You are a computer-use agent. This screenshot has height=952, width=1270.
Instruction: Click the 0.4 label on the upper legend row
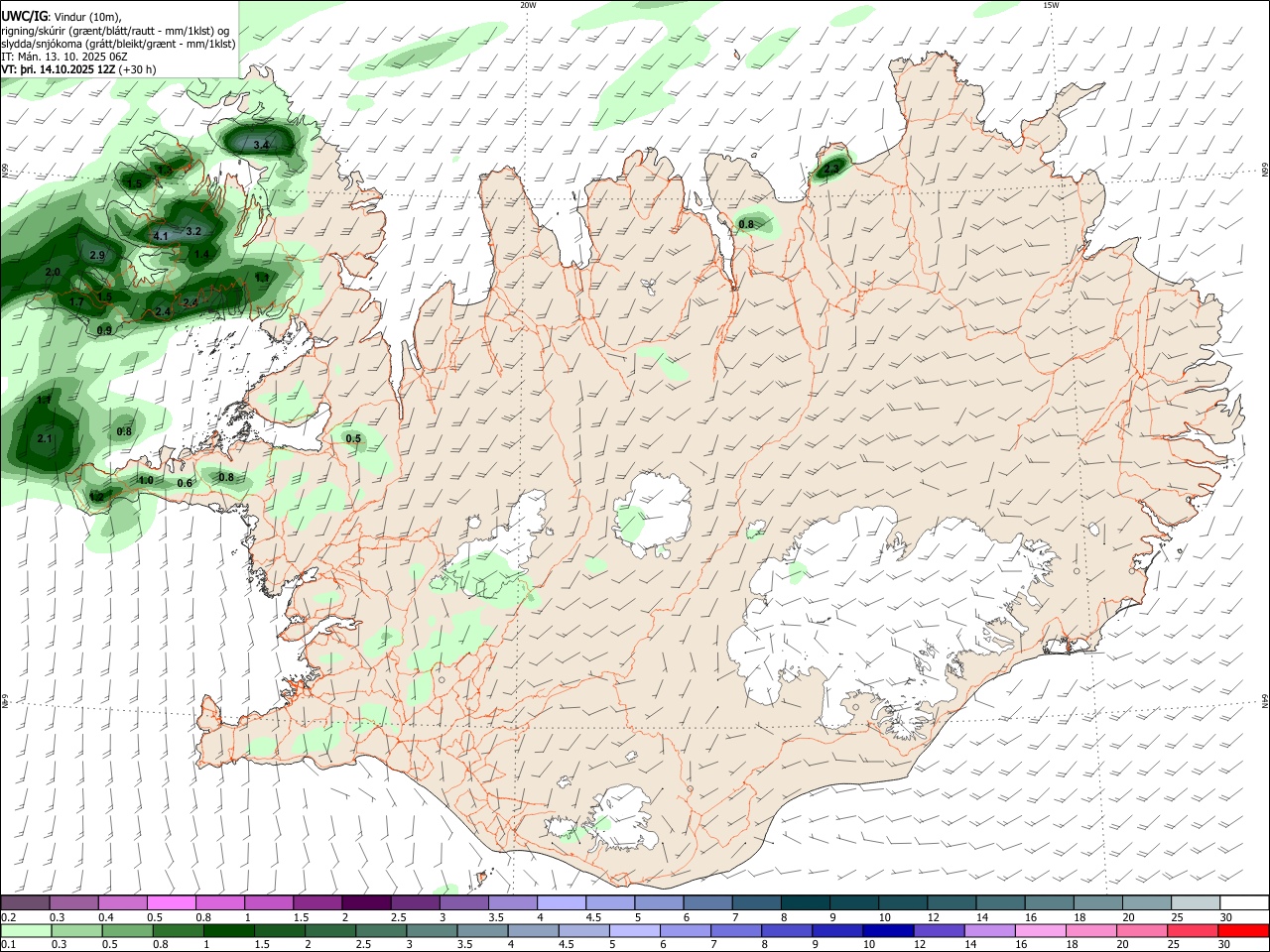pos(106,917)
